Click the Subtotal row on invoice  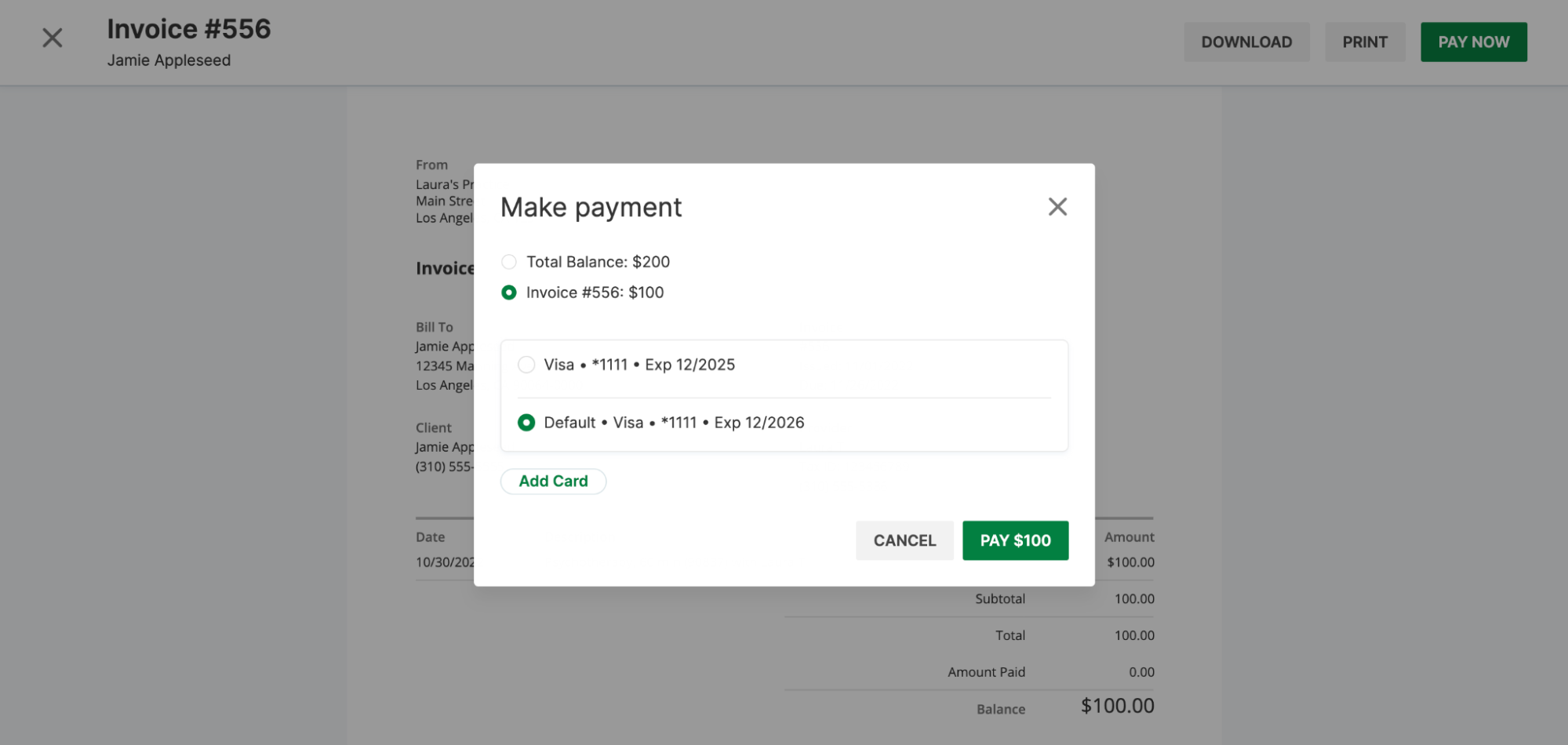coord(1000,598)
